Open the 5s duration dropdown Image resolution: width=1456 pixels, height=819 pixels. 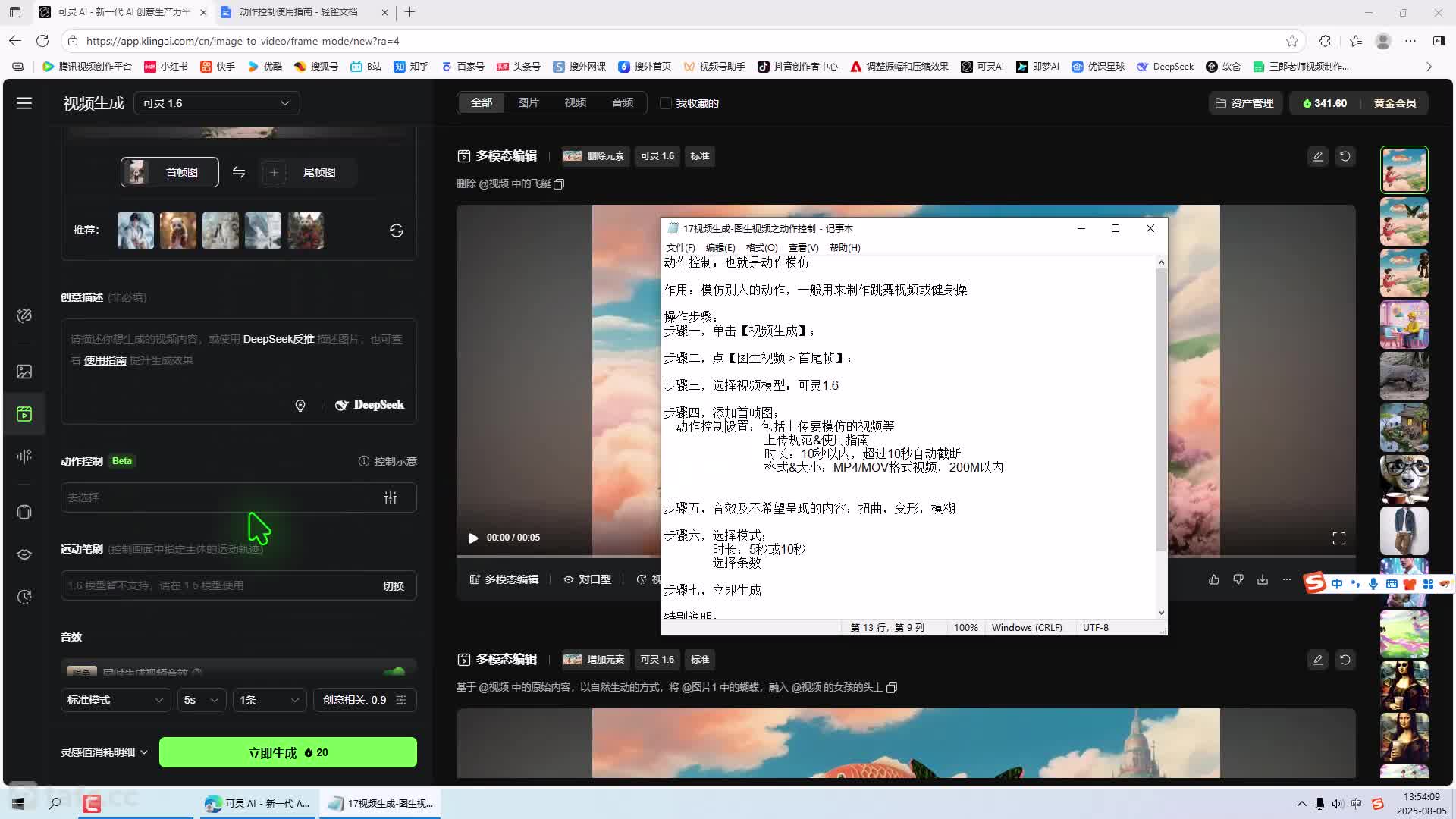click(x=201, y=700)
